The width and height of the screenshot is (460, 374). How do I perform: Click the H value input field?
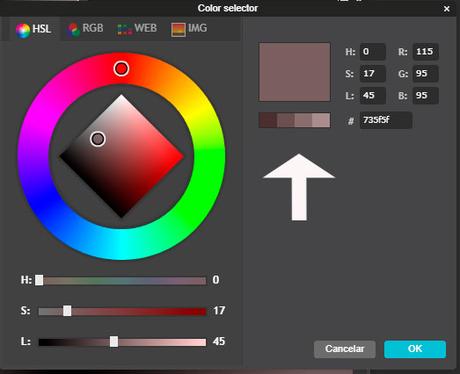[373, 52]
